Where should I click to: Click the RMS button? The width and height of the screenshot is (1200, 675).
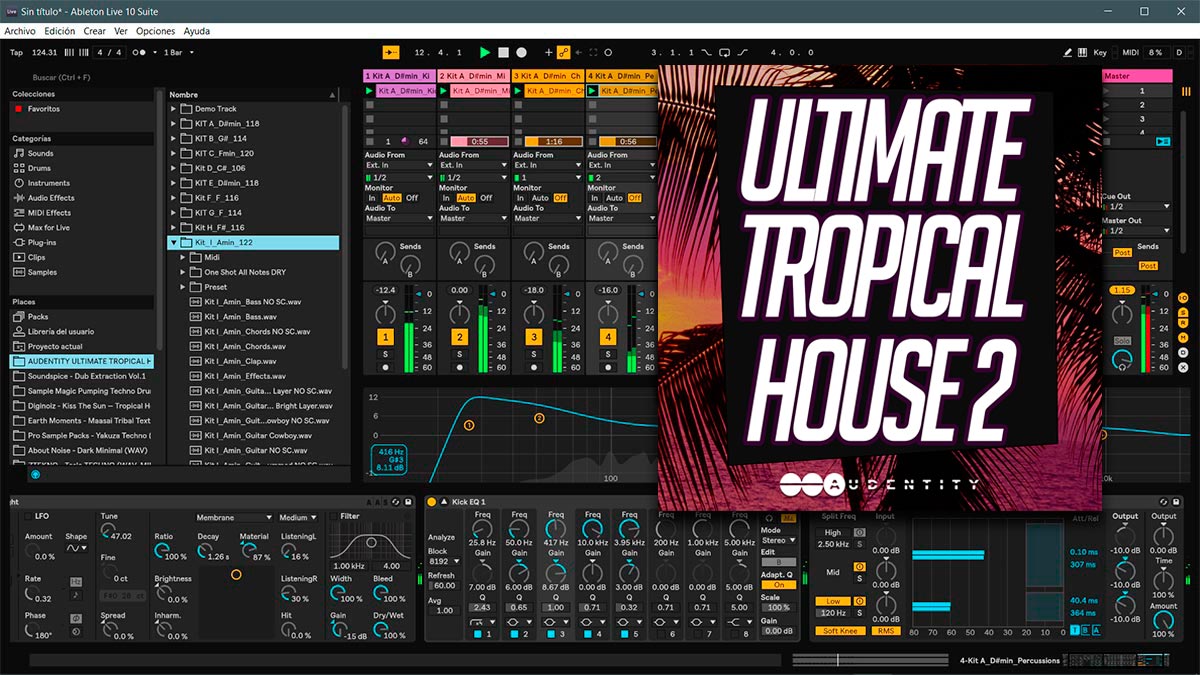point(884,631)
